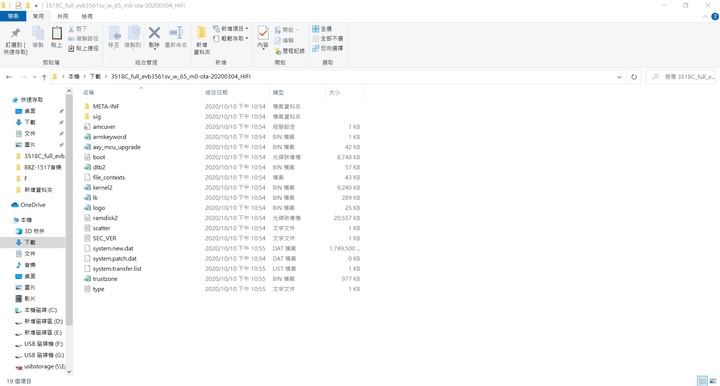Refresh the current folder view
The width and height of the screenshot is (720, 386).
click(634, 77)
